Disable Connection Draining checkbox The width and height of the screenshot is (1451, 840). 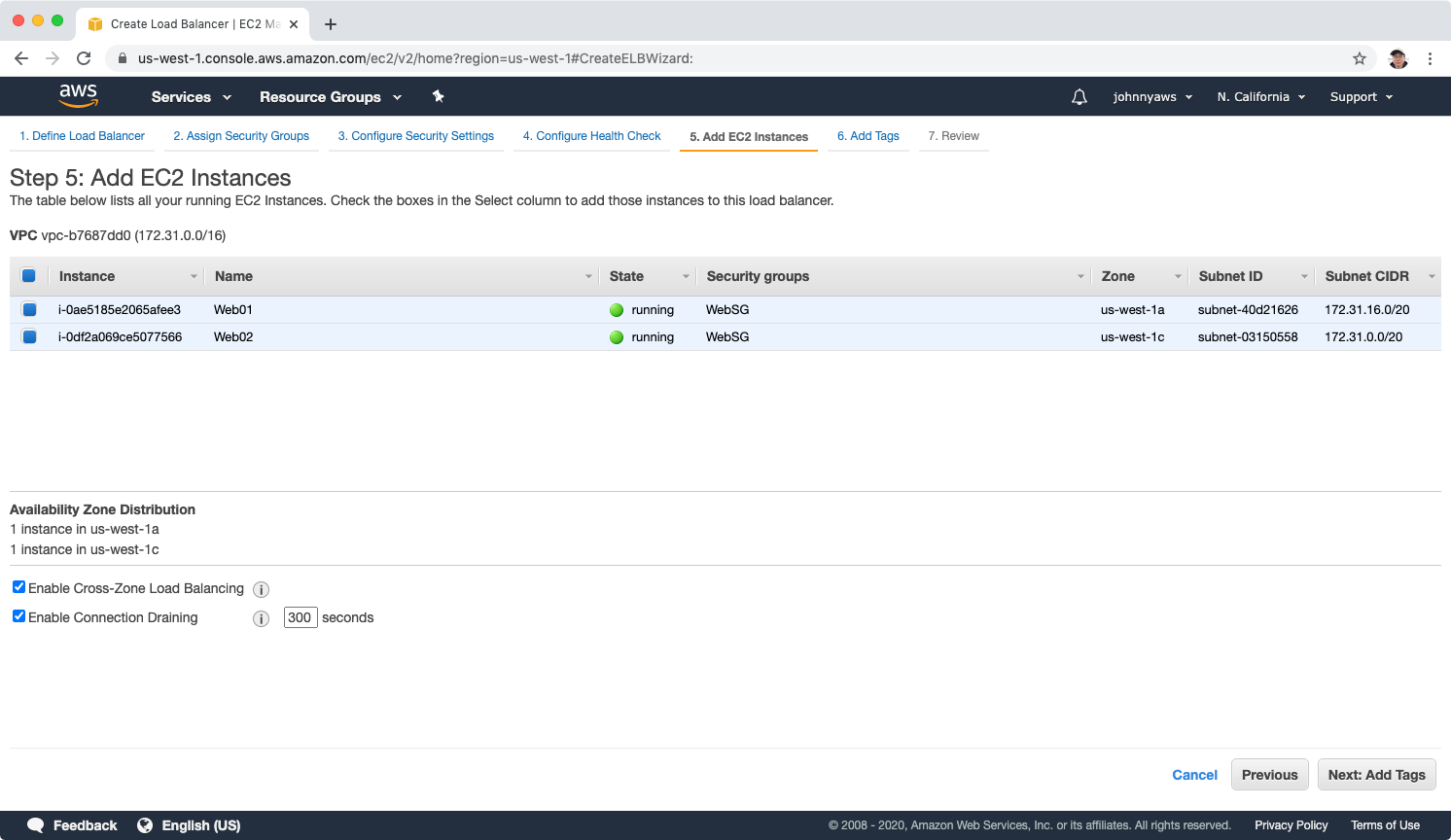click(x=18, y=616)
